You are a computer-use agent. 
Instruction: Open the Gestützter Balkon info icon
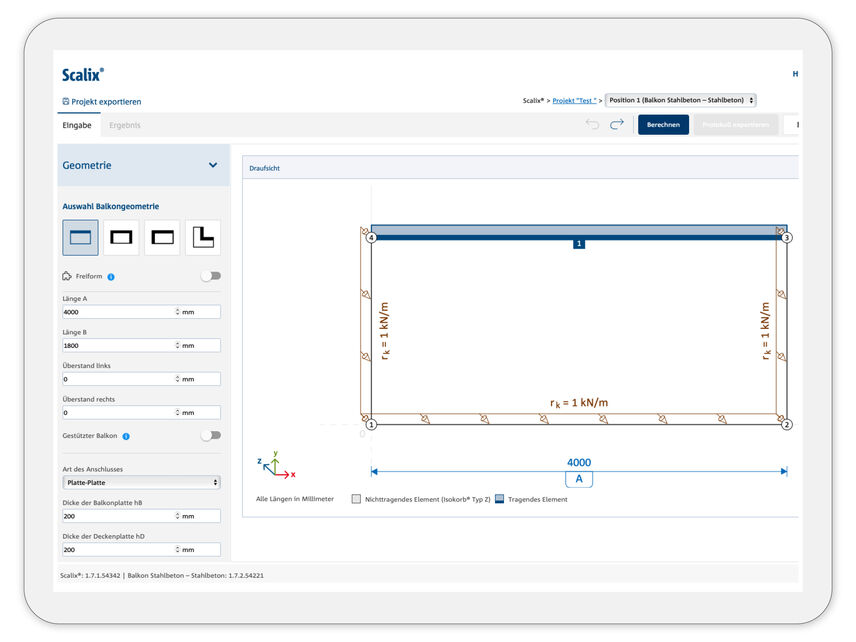[126, 436]
